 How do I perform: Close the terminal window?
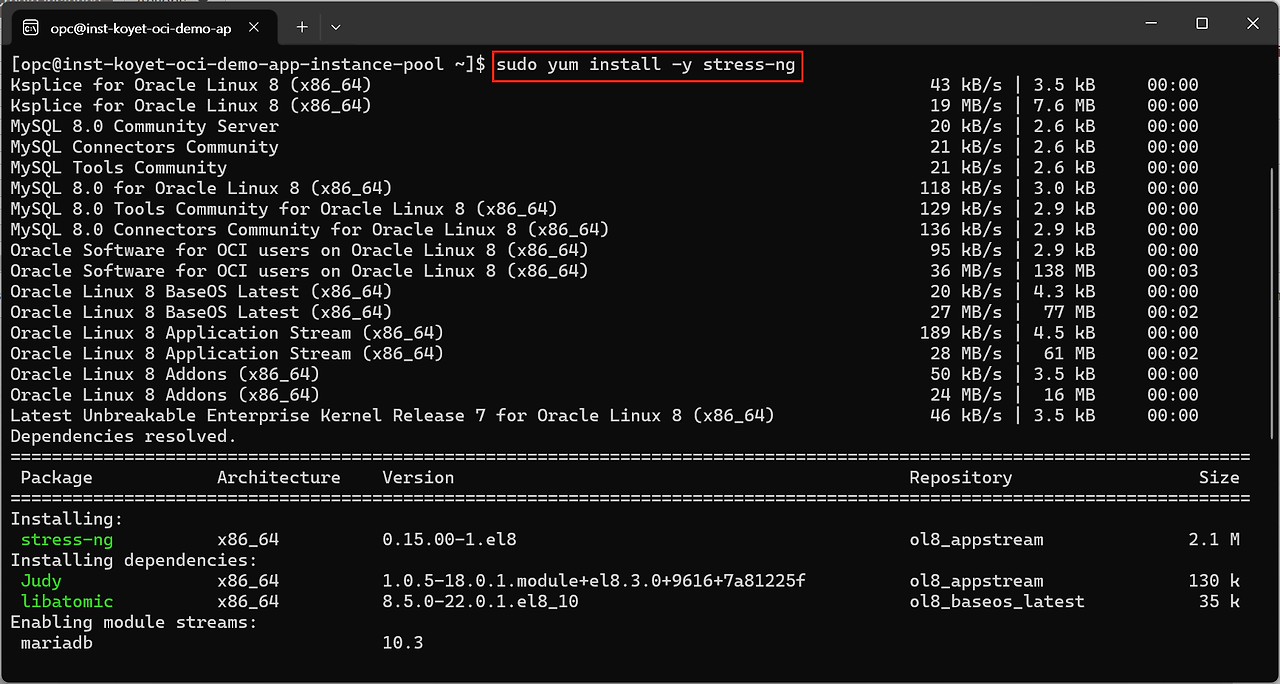click(1252, 23)
